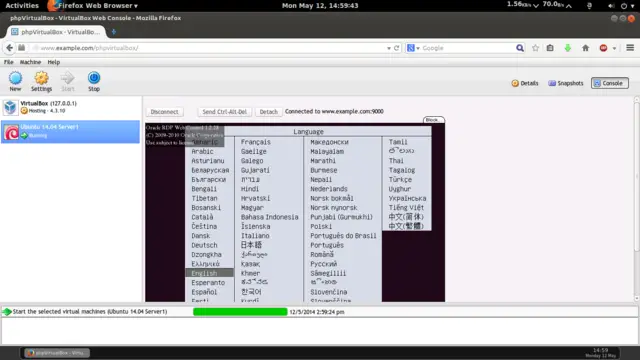This screenshot has width=640, height=360.
Task: Select Italiano in the language list
Action: [255, 236]
